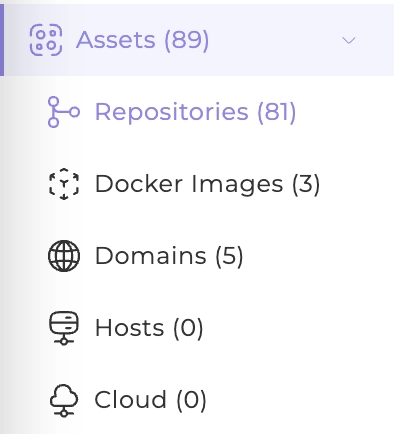Click the Docker Images dashed-cube icon

pos(64,184)
